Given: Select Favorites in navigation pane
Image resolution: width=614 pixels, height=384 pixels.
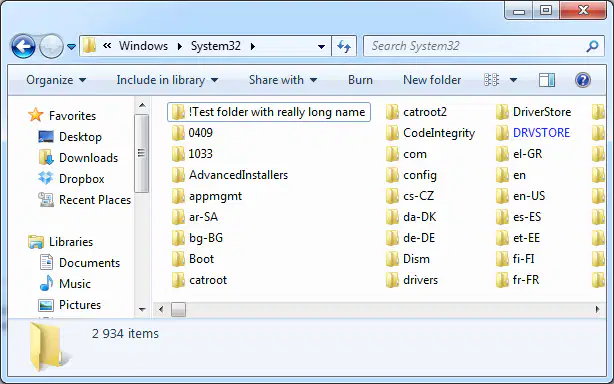Looking at the screenshot, I should (63, 115).
